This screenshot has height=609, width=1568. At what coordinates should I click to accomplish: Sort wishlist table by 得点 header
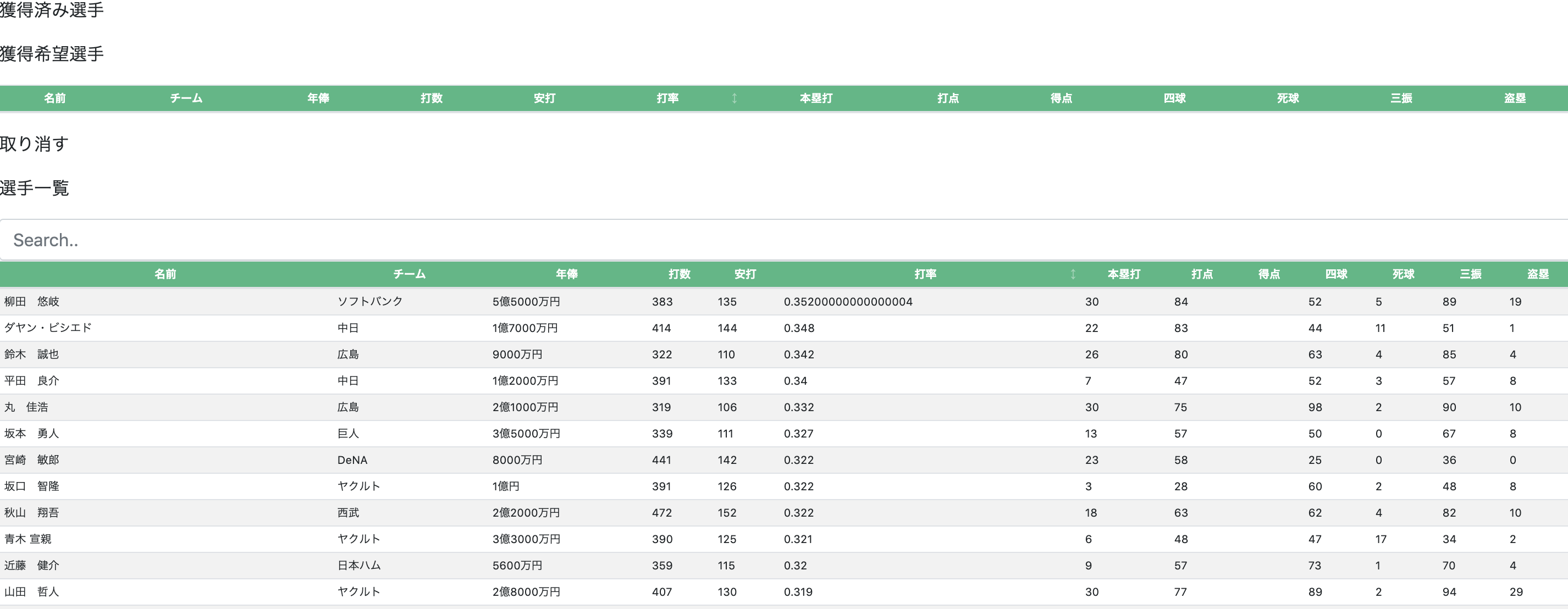tap(1062, 98)
